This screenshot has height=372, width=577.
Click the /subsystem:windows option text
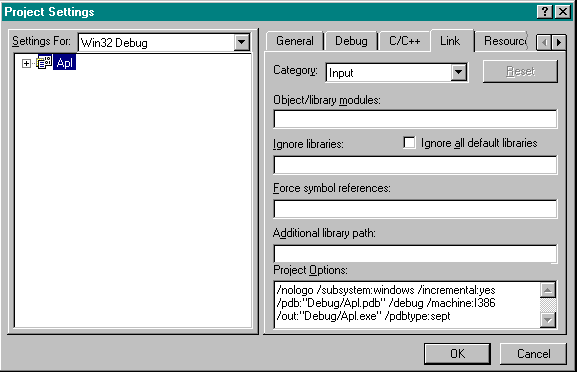[x=365, y=290]
